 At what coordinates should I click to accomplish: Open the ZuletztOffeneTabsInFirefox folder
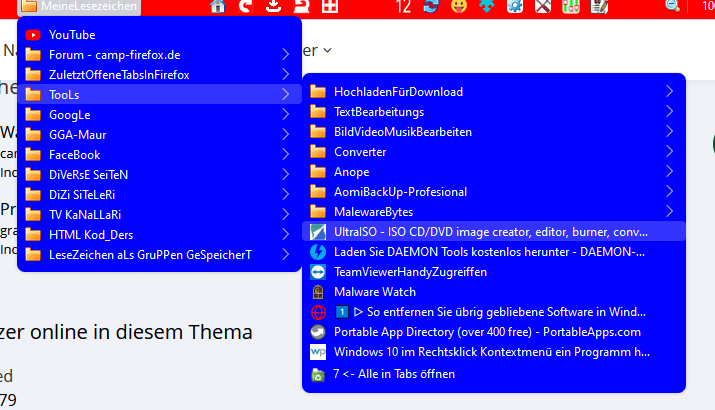(160, 75)
